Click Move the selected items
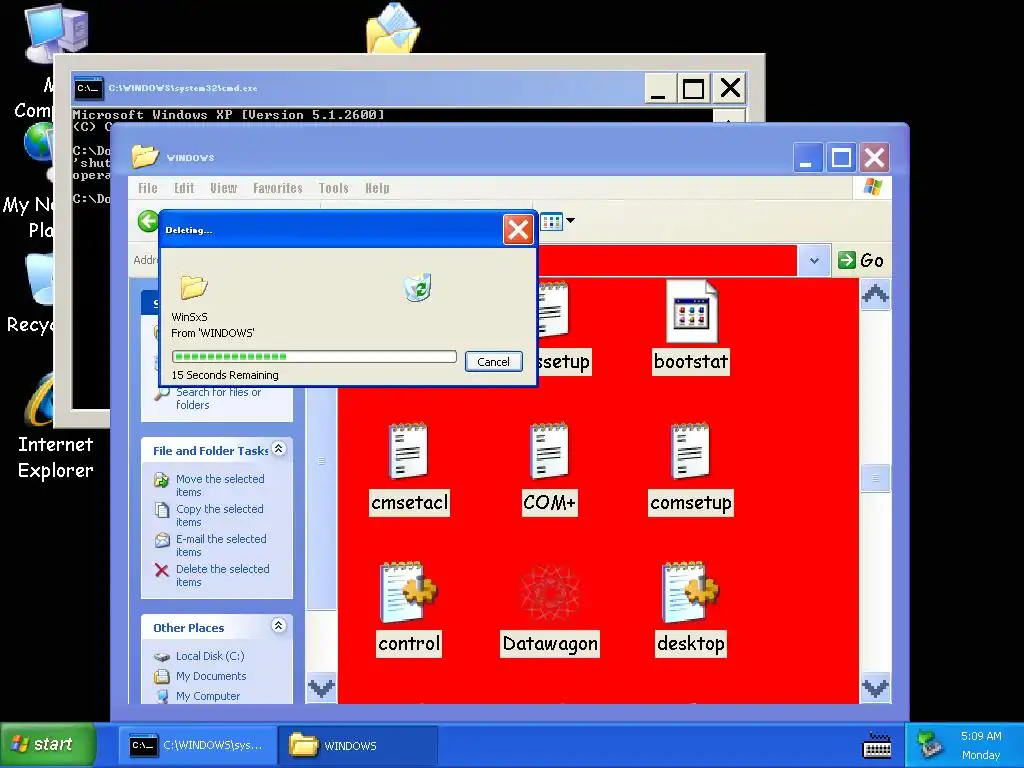This screenshot has height=768, width=1024. click(220, 485)
